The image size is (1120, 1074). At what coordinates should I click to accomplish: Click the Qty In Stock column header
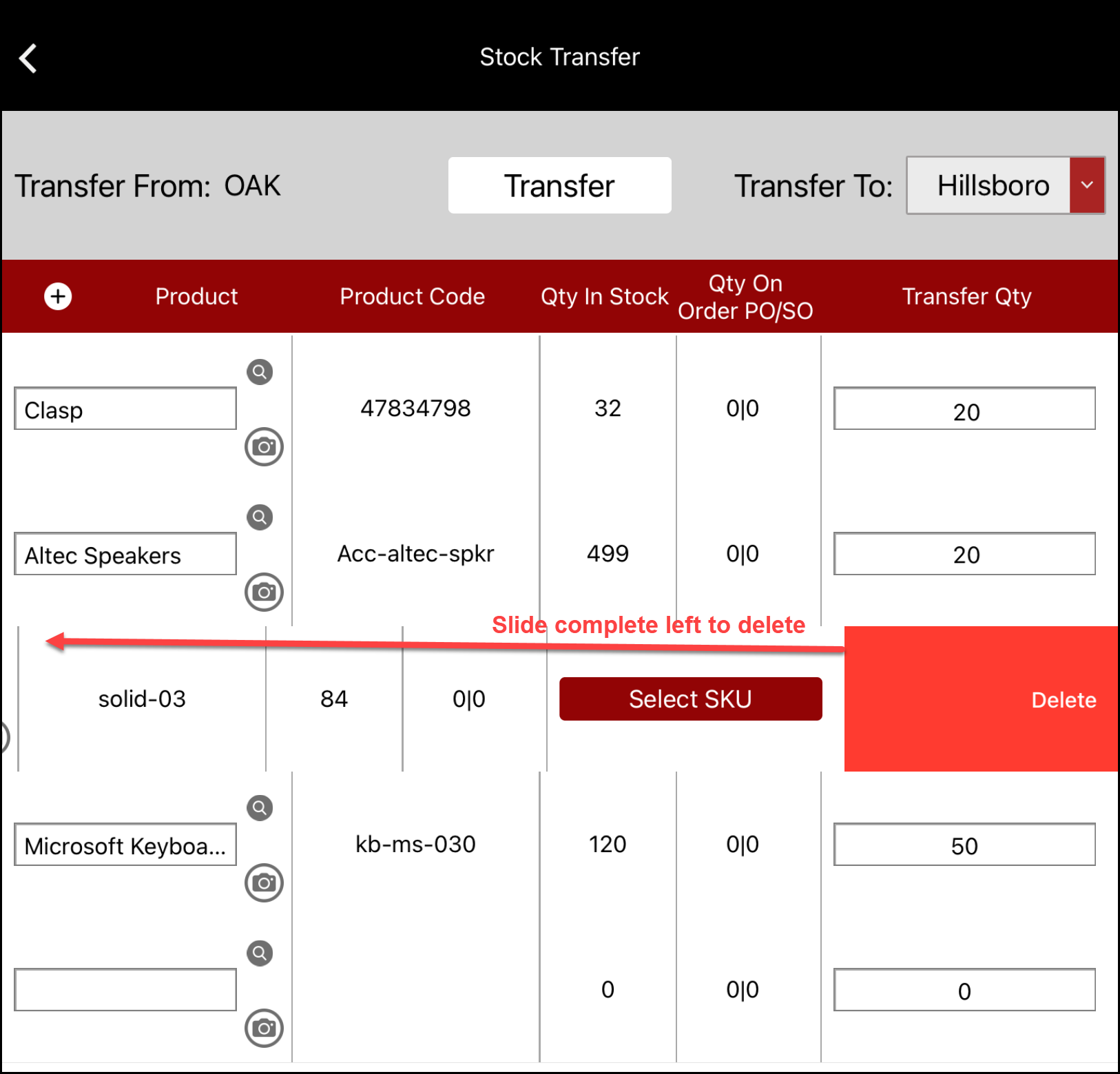(605, 297)
